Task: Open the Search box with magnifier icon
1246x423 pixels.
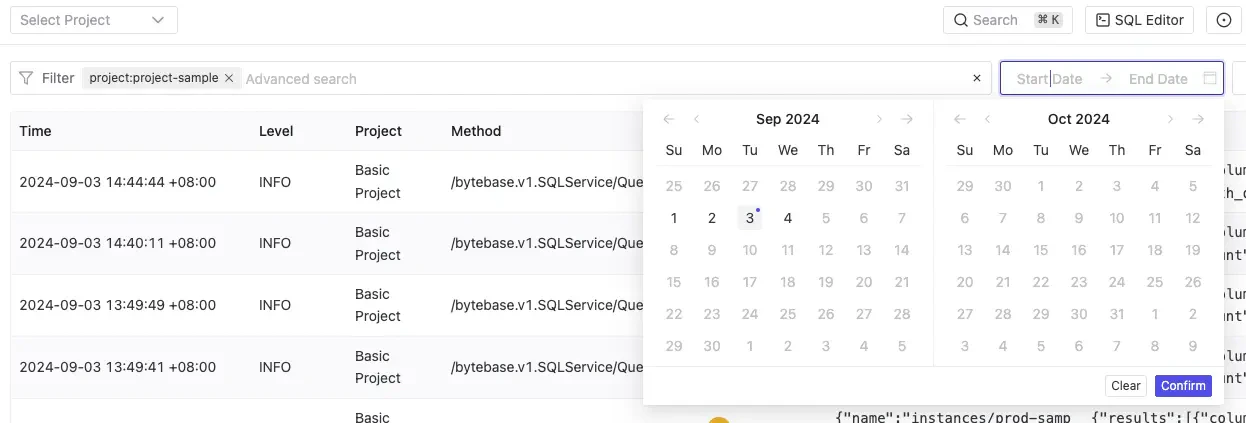Action: click(x=1008, y=20)
